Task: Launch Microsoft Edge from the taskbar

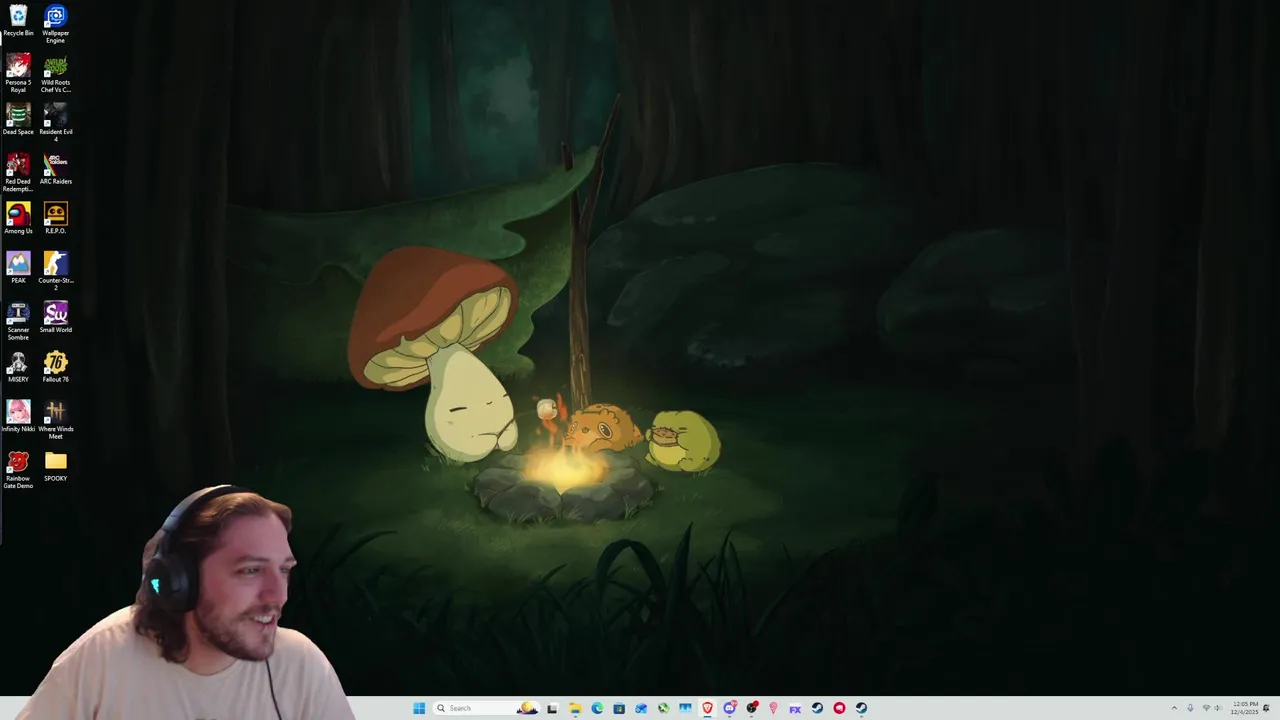Action: pos(597,708)
